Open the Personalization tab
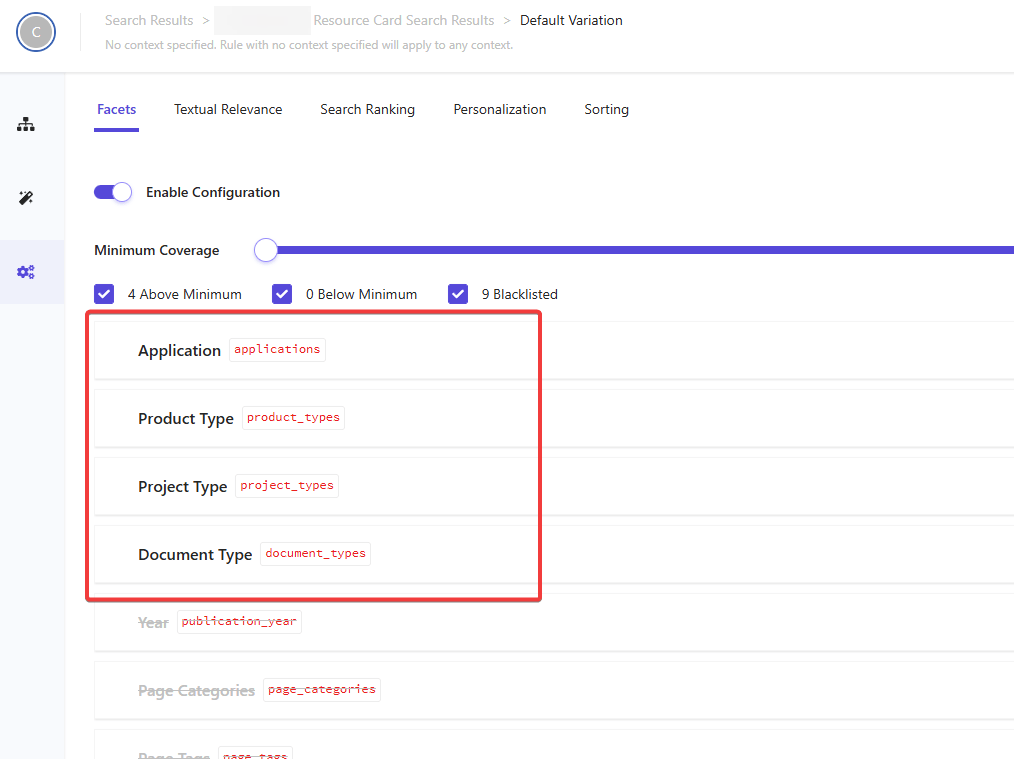 tap(499, 110)
